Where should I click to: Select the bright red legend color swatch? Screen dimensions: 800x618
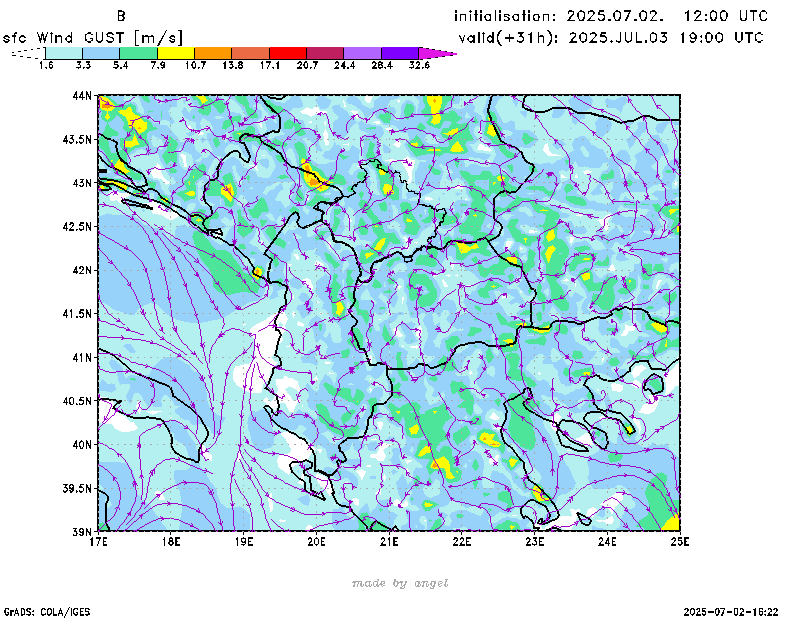click(288, 52)
